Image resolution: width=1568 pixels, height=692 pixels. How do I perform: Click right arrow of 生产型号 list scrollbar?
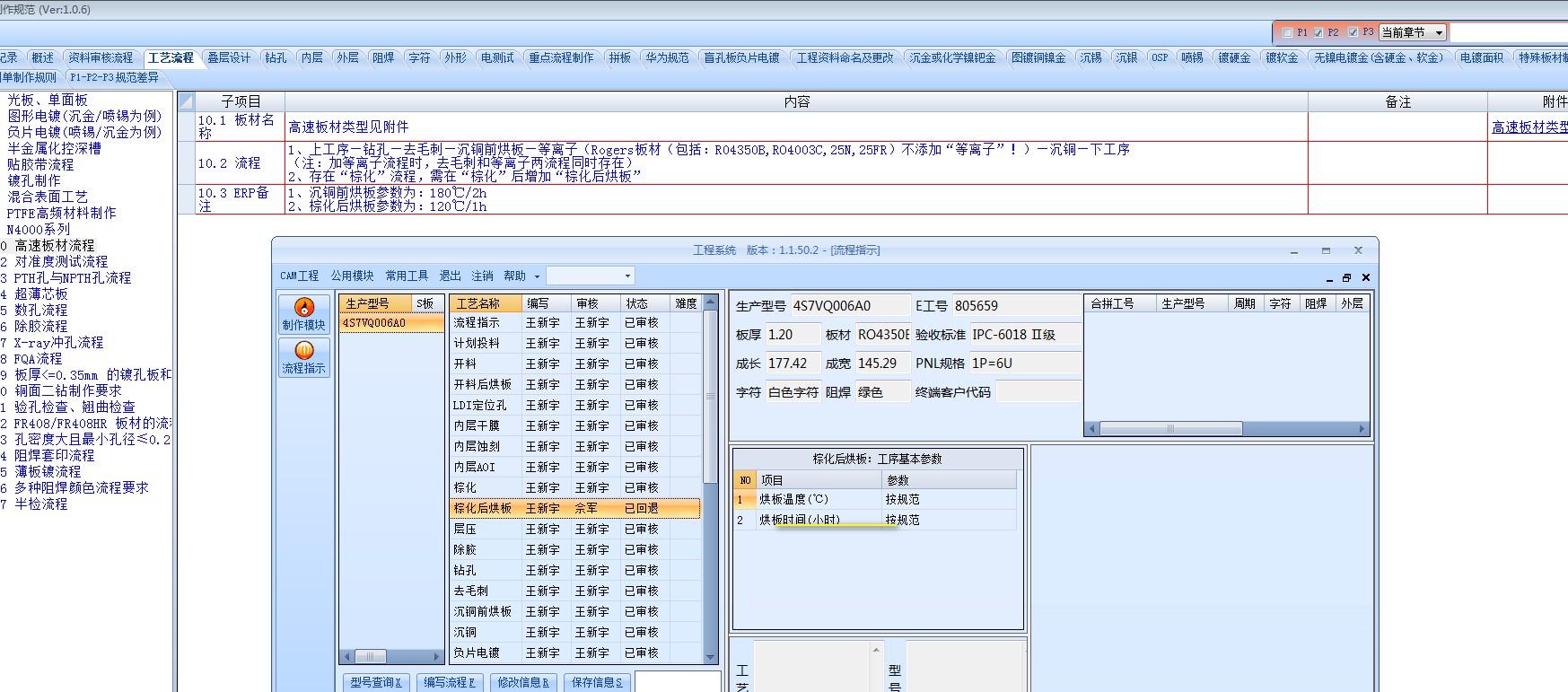tap(438, 656)
